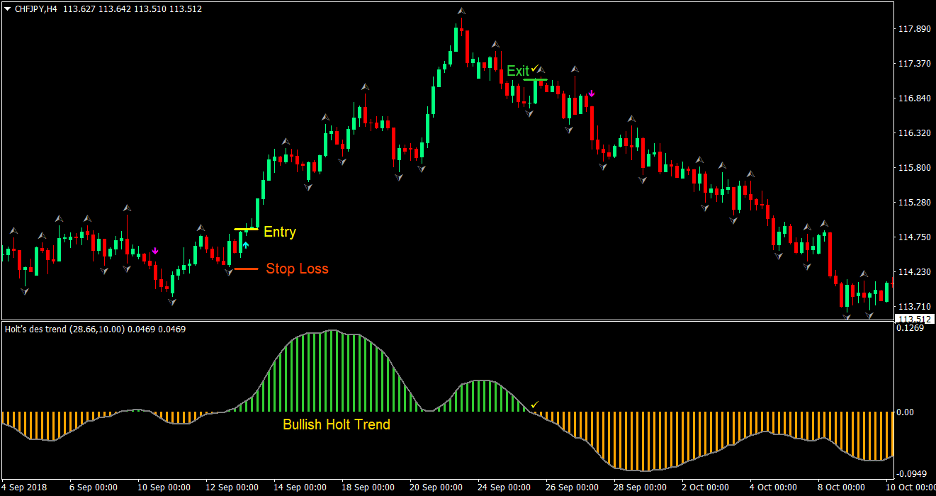Select the orange stop loss line
Image resolution: width=936 pixels, height=496 pixels.
tap(246, 269)
